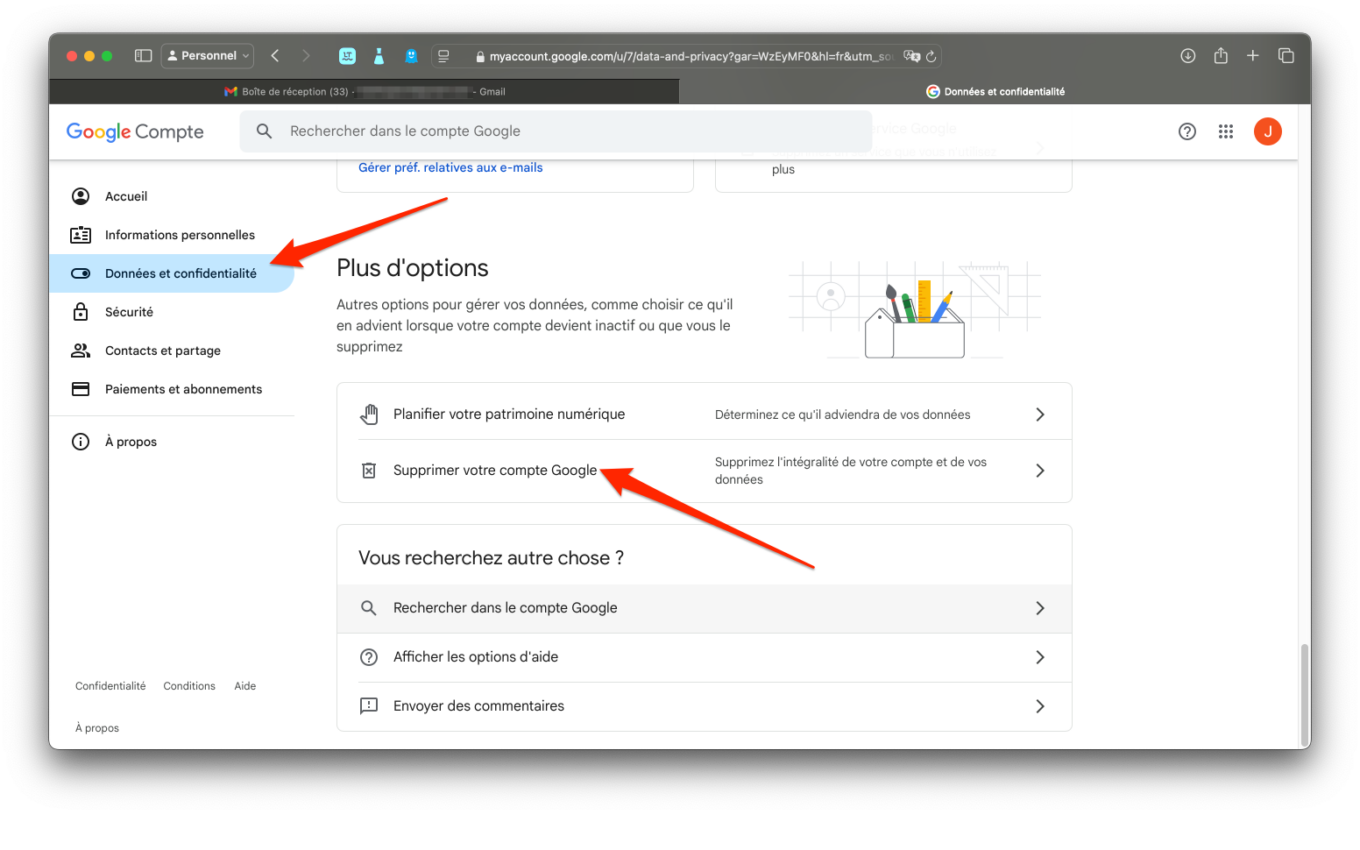Open Contacts et partage in sidebar
This screenshot has height=850, width=1360.
[x=172, y=351]
